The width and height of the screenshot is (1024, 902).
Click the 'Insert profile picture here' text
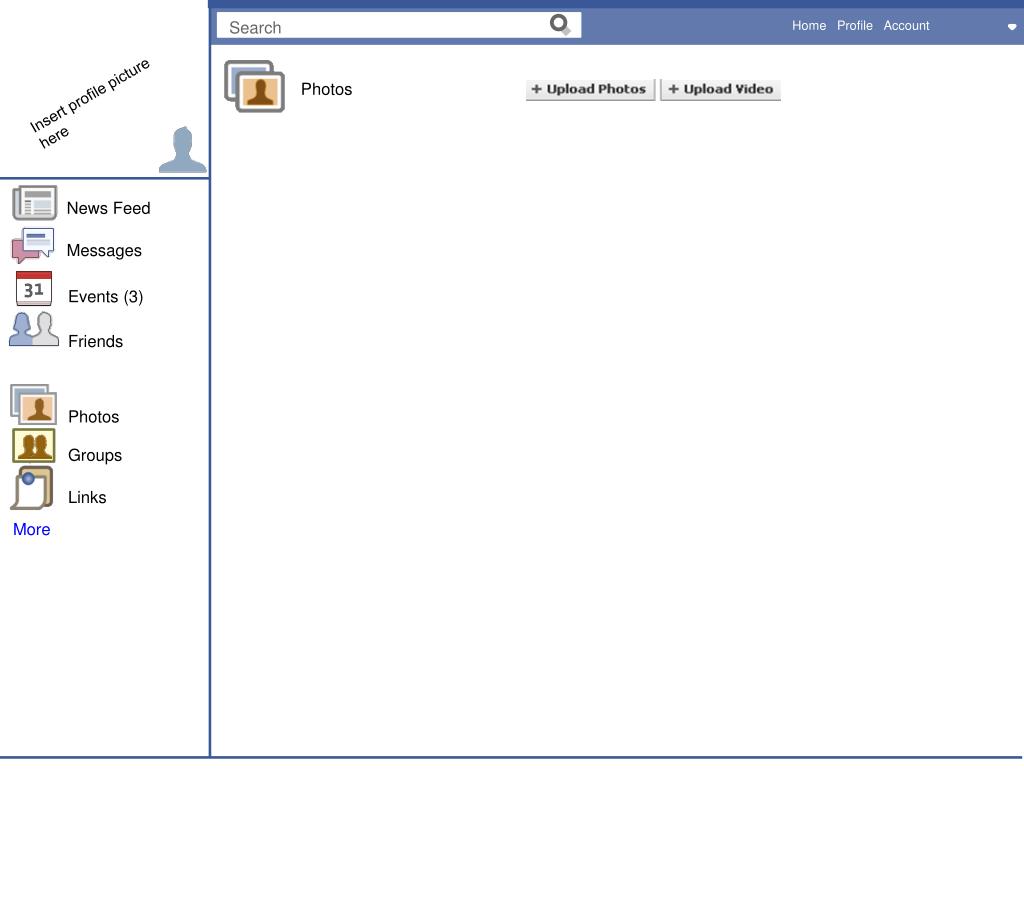click(x=89, y=103)
